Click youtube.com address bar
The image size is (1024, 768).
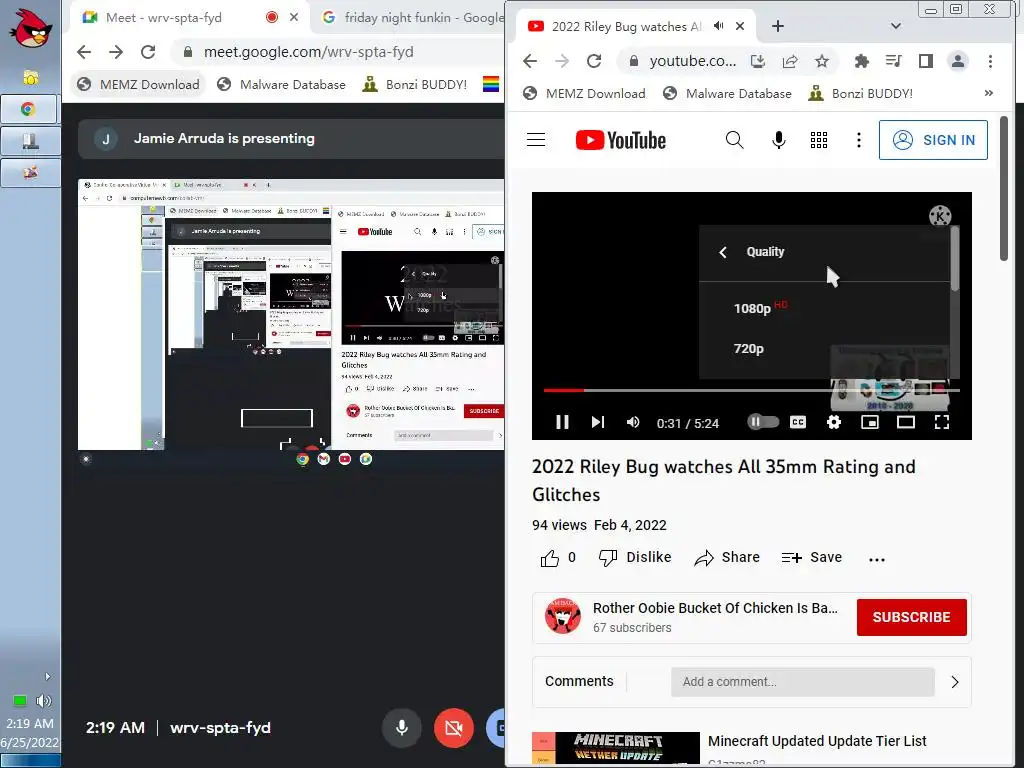692,61
